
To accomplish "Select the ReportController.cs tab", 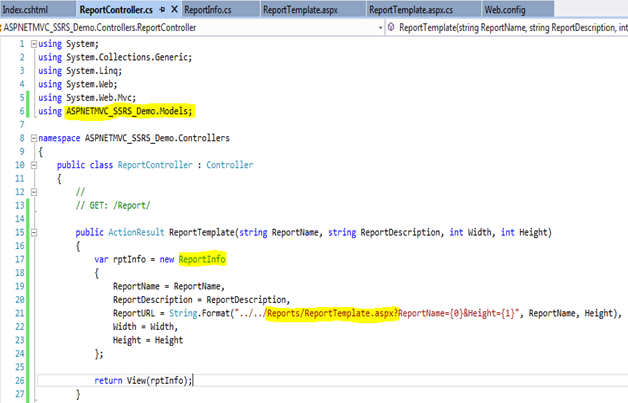I will click(116, 10).
